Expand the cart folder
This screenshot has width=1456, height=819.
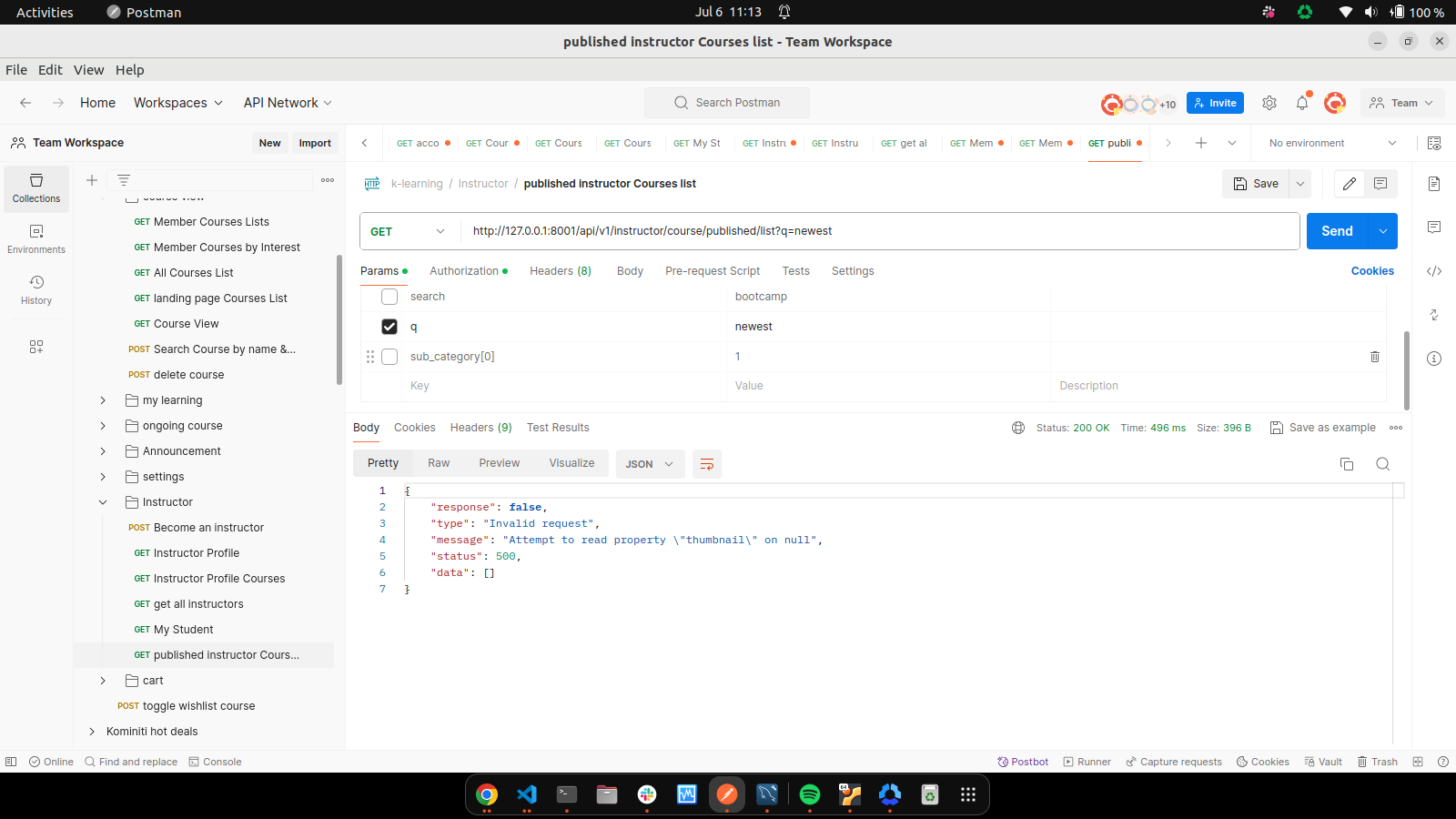click(x=103, y=681)
